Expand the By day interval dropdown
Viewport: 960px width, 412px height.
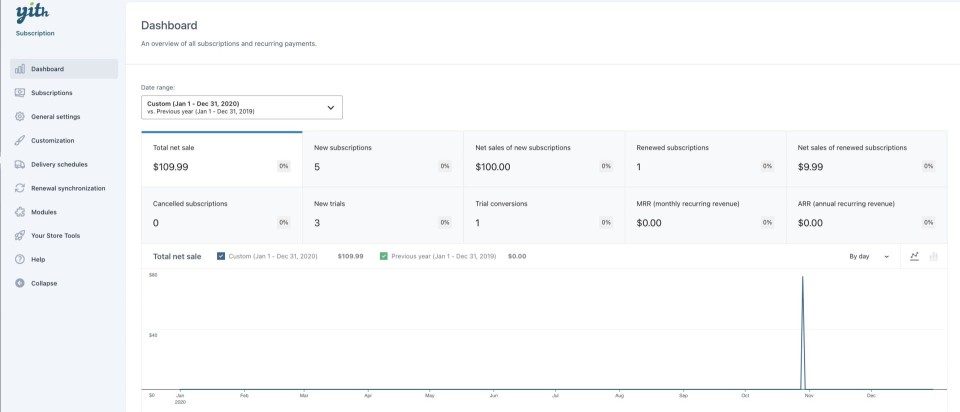868,256
